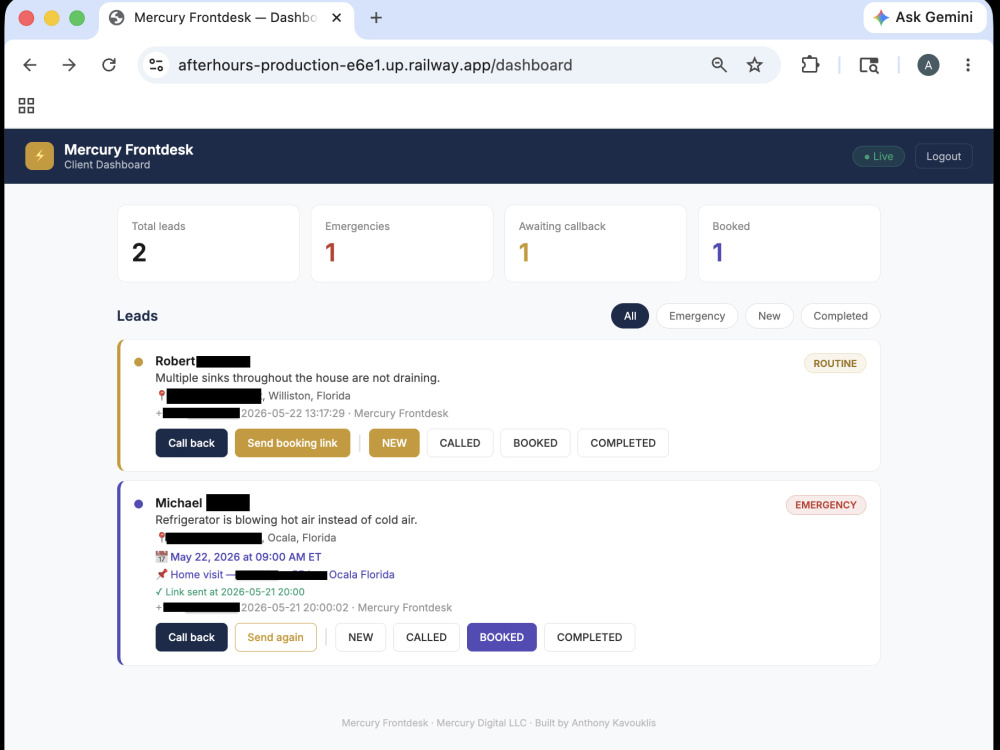Set Robert's lead status to NEW
The width and height of the screenshot is (1000, 750).
394,443
